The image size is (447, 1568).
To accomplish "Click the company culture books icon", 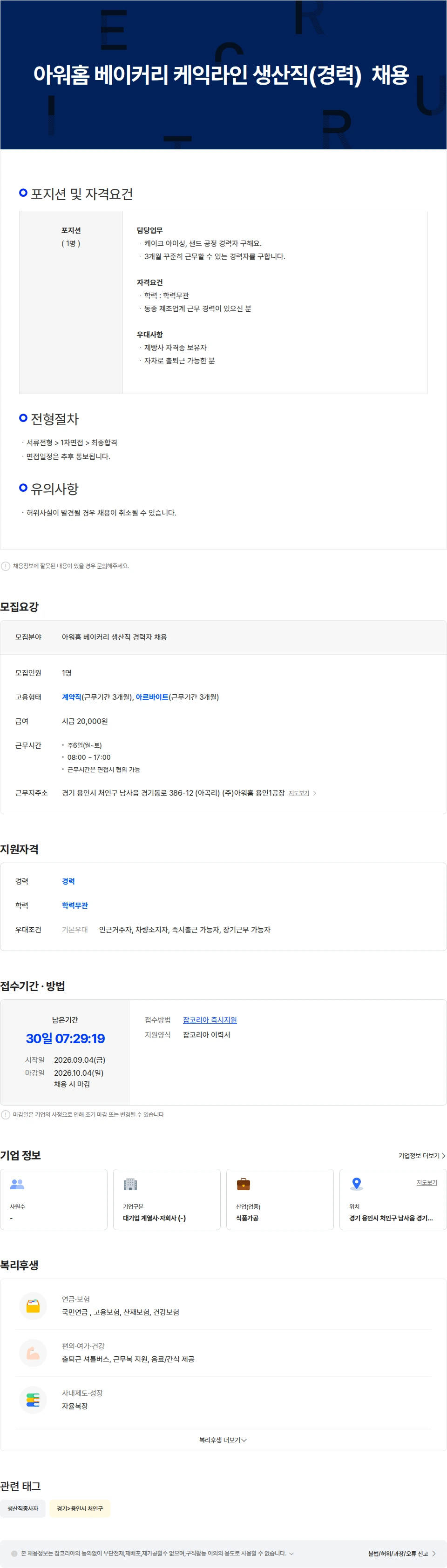I will (33, 1400).
